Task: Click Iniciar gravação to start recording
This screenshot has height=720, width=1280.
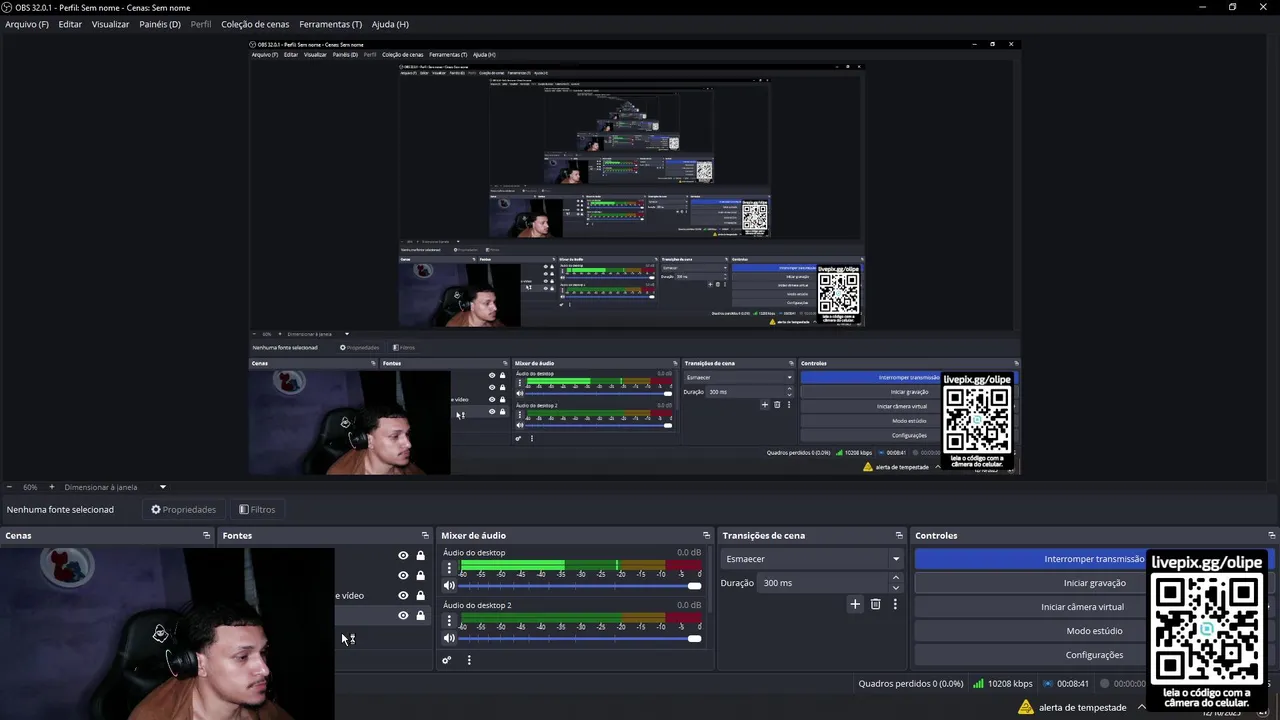Action: coord(1094,583)
